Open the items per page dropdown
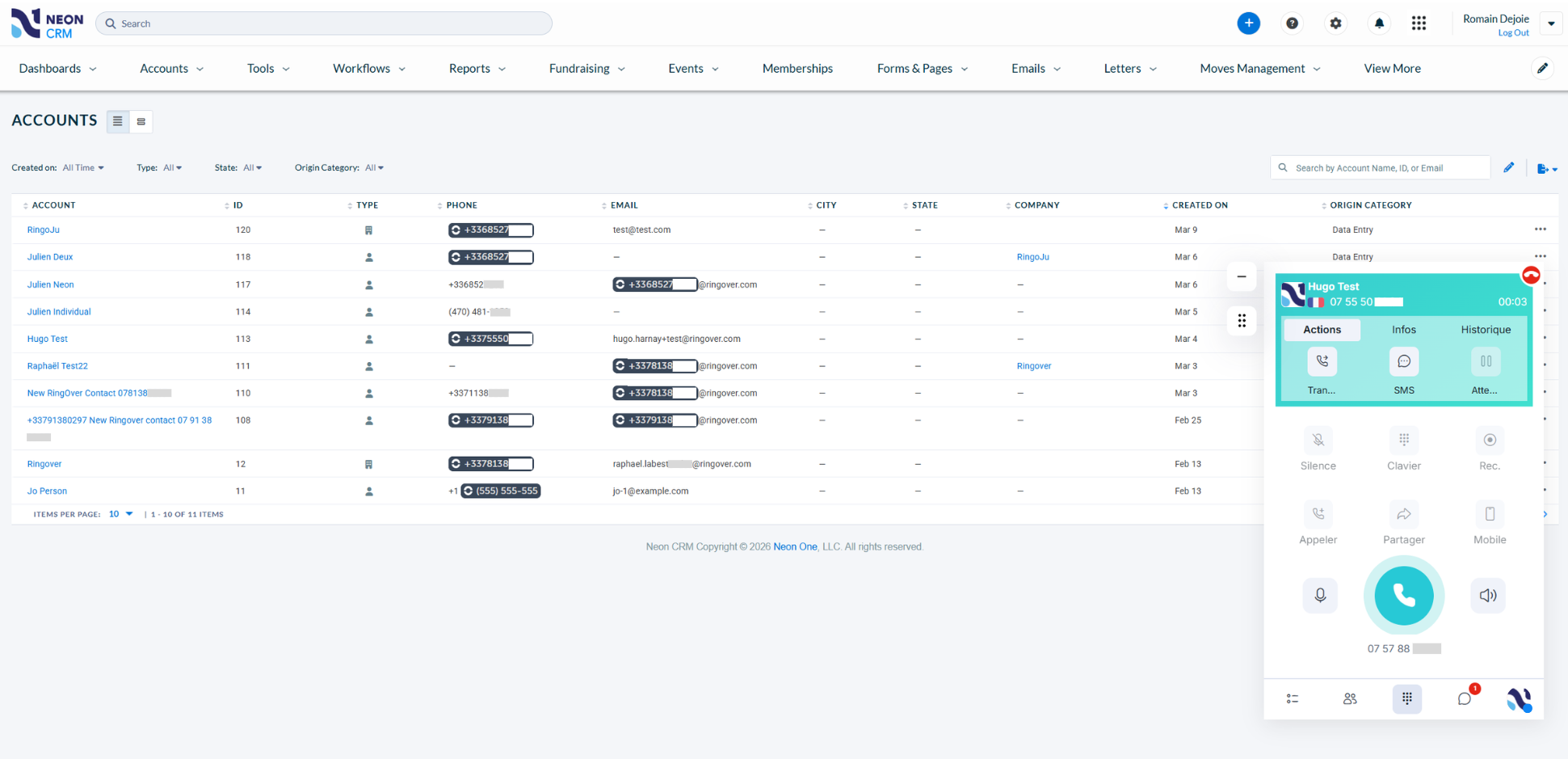This screenshot has height=759, width=1568. point(120,514)
